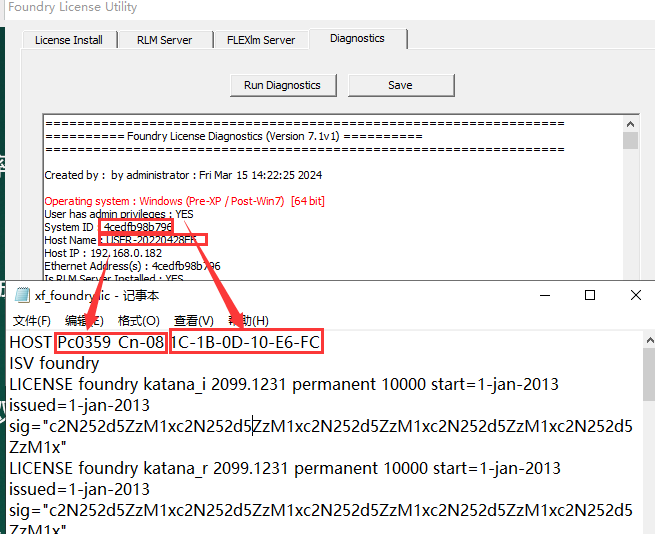Click the host name Pc0359 Cn-08 text
Image resolution: width=655 pixels, height=534 pixels.
111,342
